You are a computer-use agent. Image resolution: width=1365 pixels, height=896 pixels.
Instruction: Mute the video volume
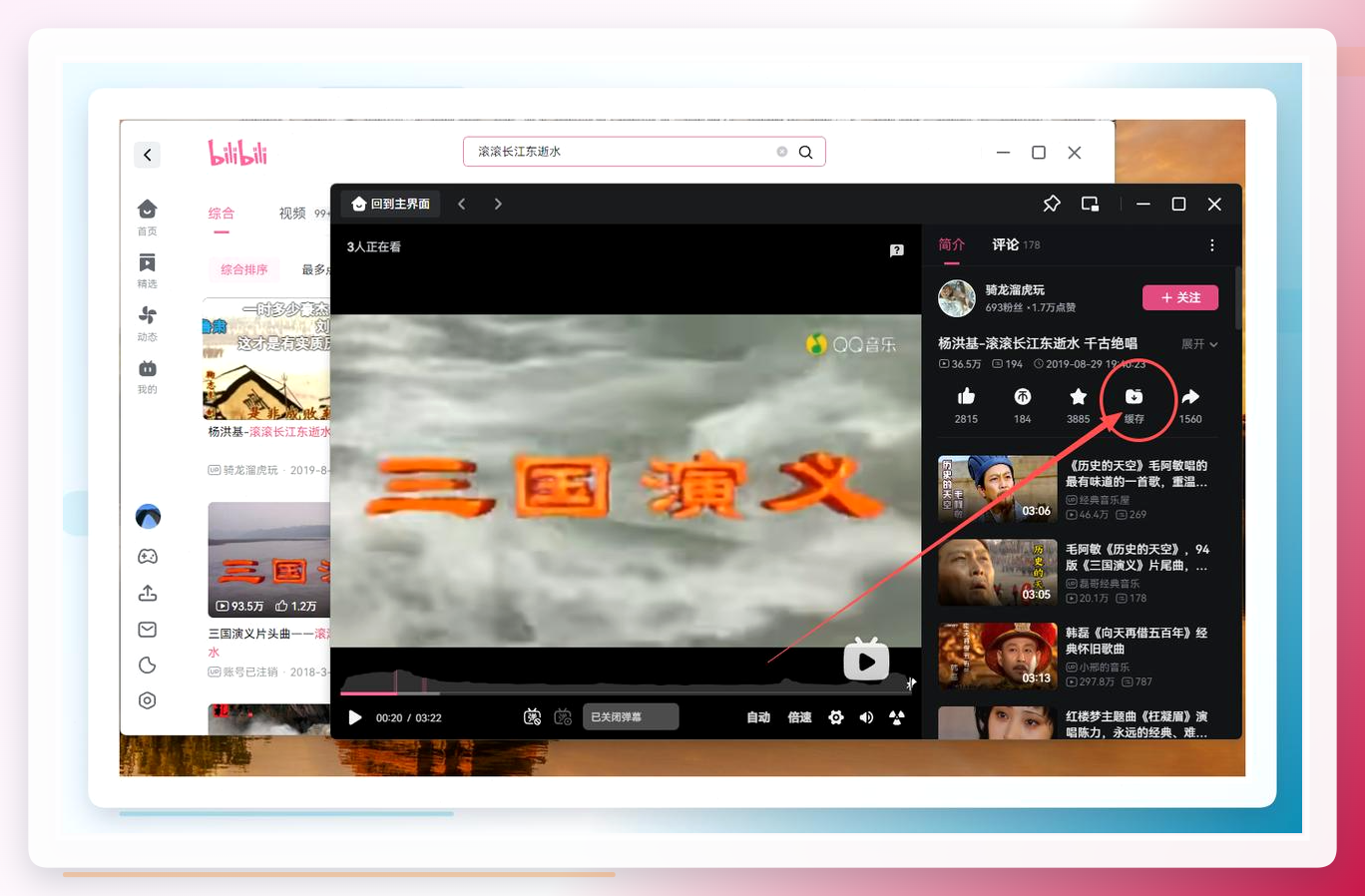click(x=866, y=717)
